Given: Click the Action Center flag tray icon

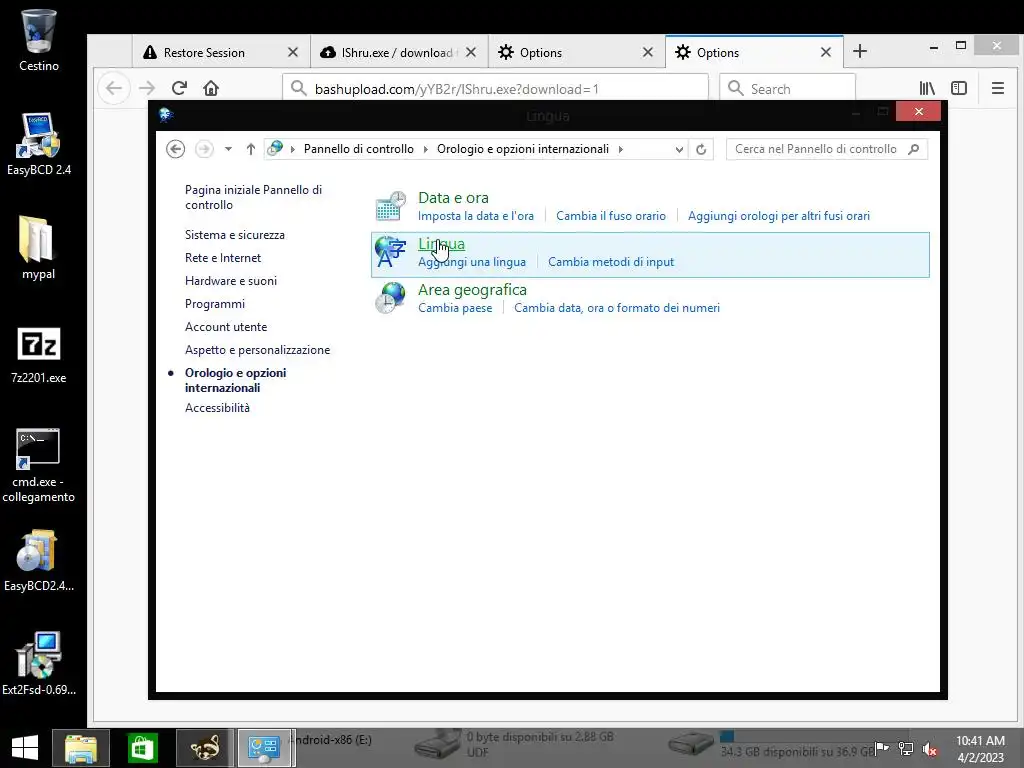Looking at the screenshot, I should click(x=881, y=748).
